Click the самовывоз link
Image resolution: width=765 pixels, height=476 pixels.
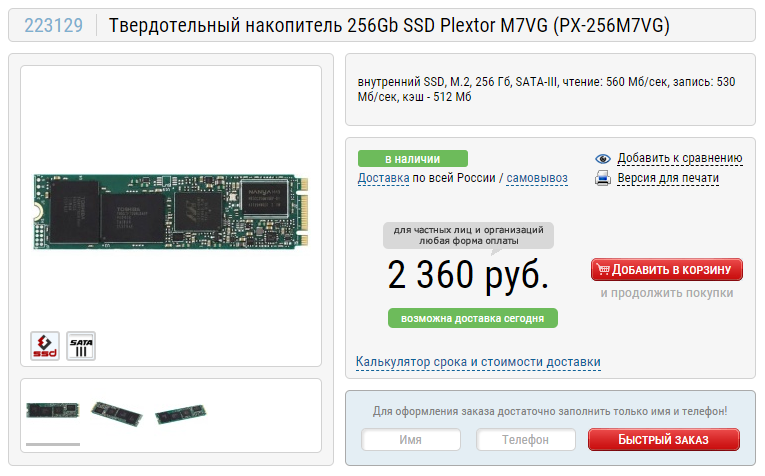click(537, 178)
